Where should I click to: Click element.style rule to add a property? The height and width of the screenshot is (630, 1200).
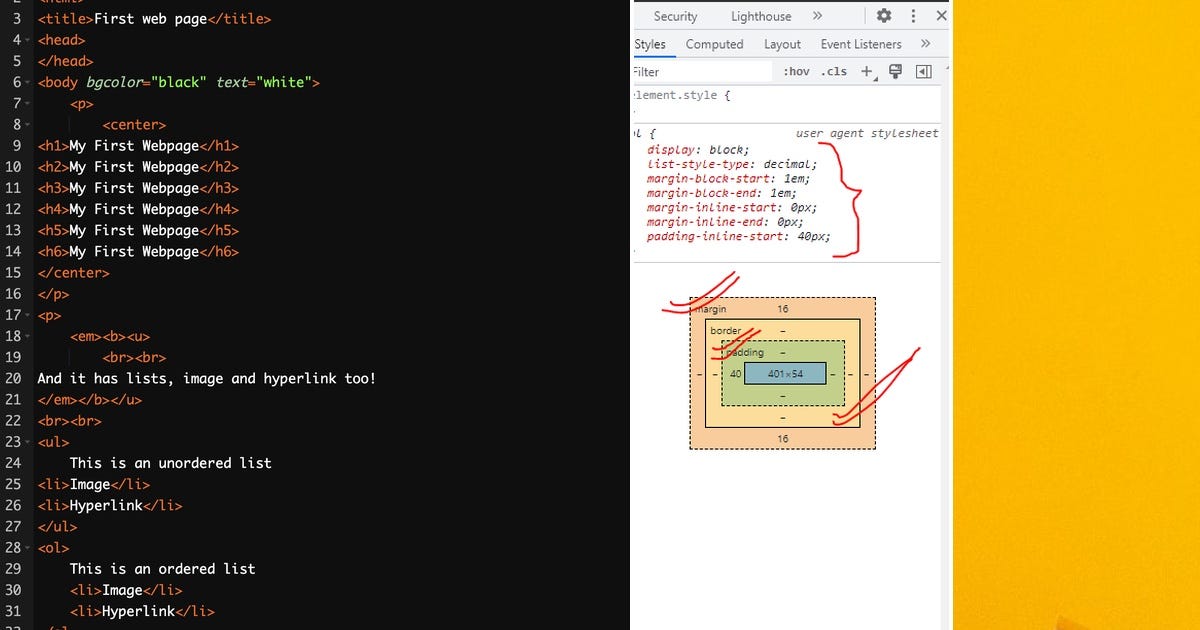click(x=680, y=95)
